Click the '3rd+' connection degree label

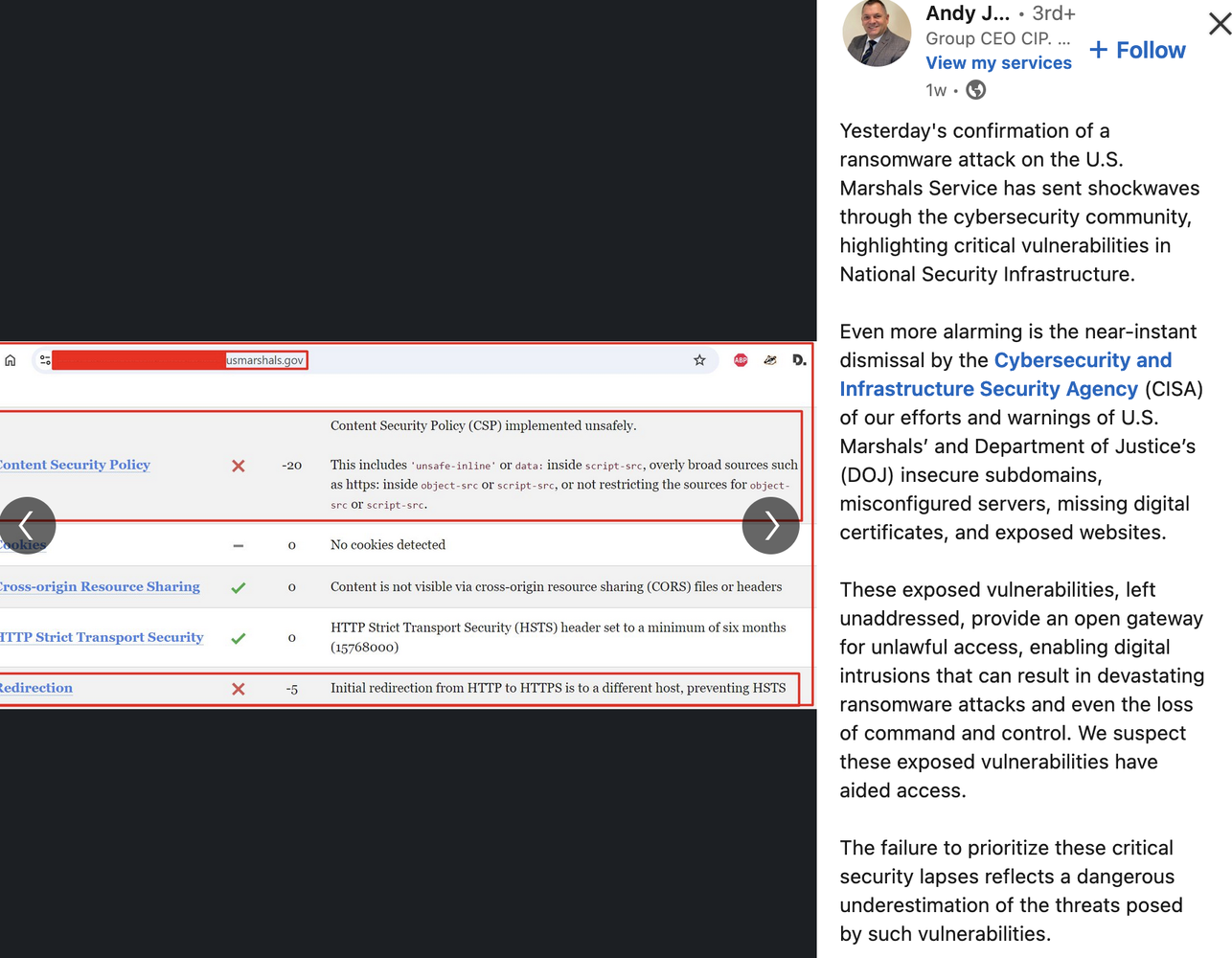(x=1054, y=13)
